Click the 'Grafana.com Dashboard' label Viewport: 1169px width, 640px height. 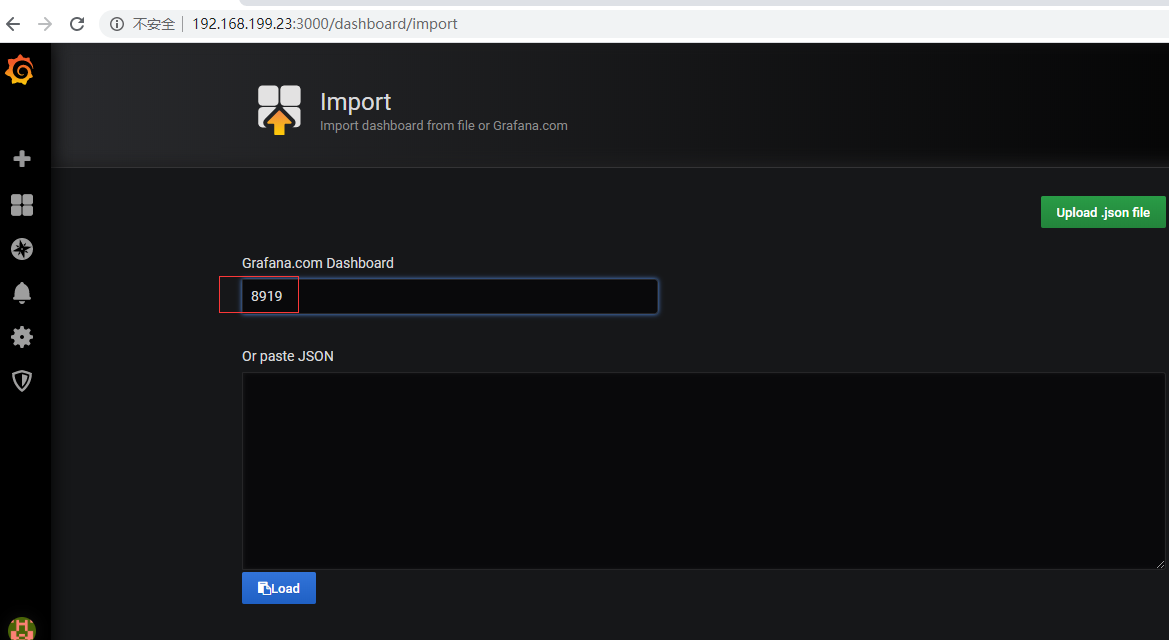click(318, 263)
